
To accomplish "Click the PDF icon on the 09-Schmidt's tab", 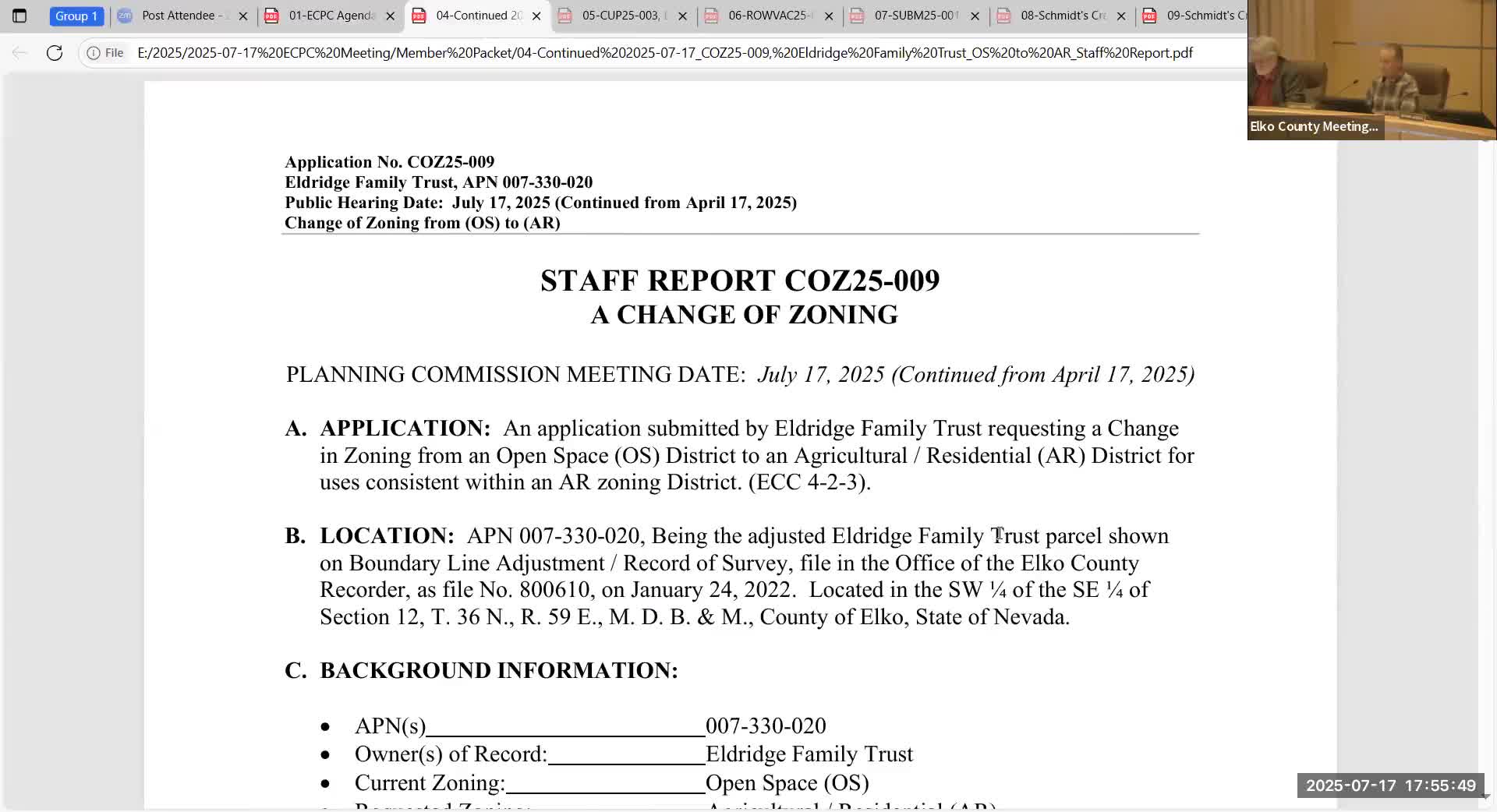I will pos(1150,16).
